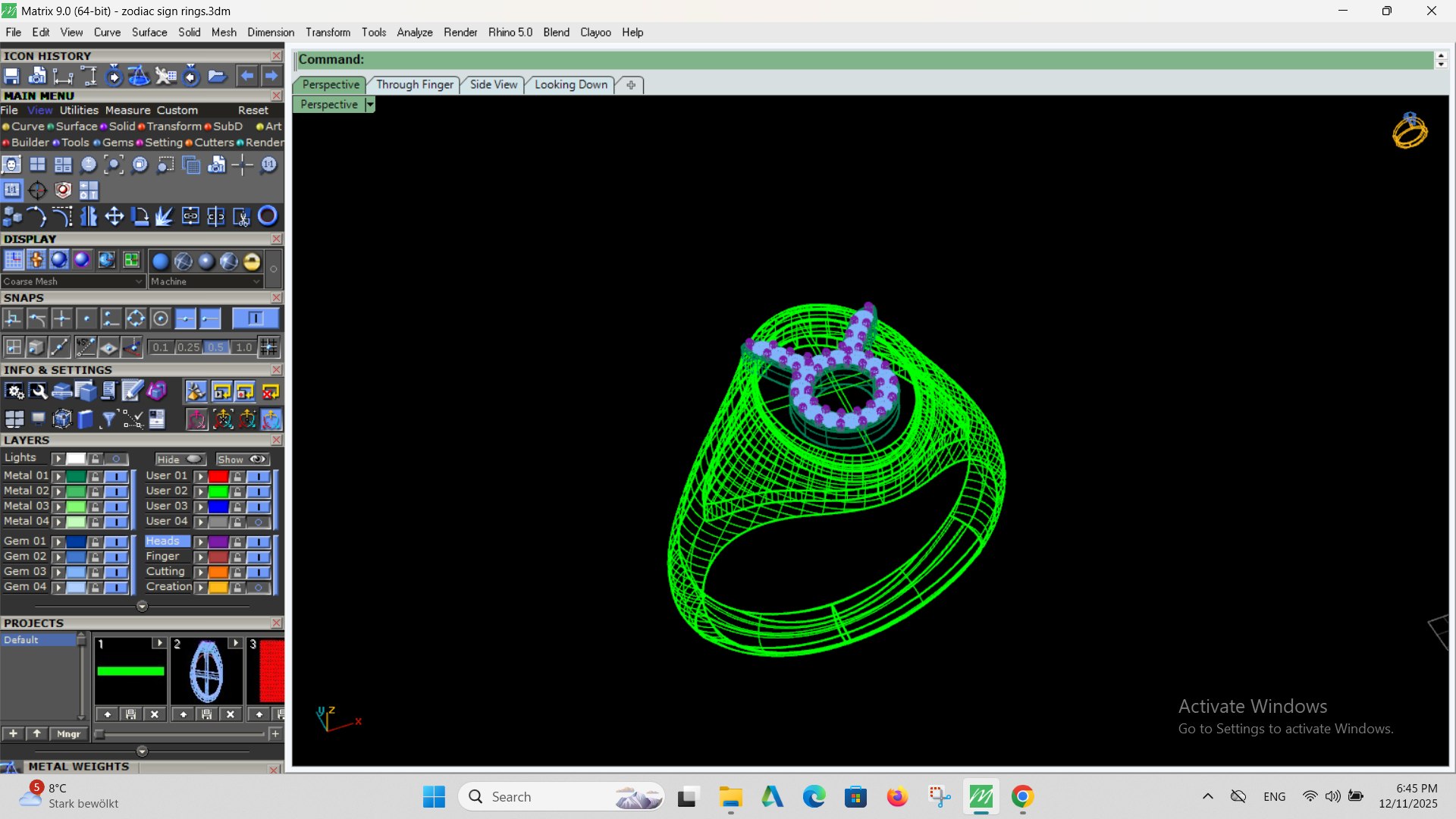
Task: Click the back arrow in Icon History
Action: [x=246, y=76]
